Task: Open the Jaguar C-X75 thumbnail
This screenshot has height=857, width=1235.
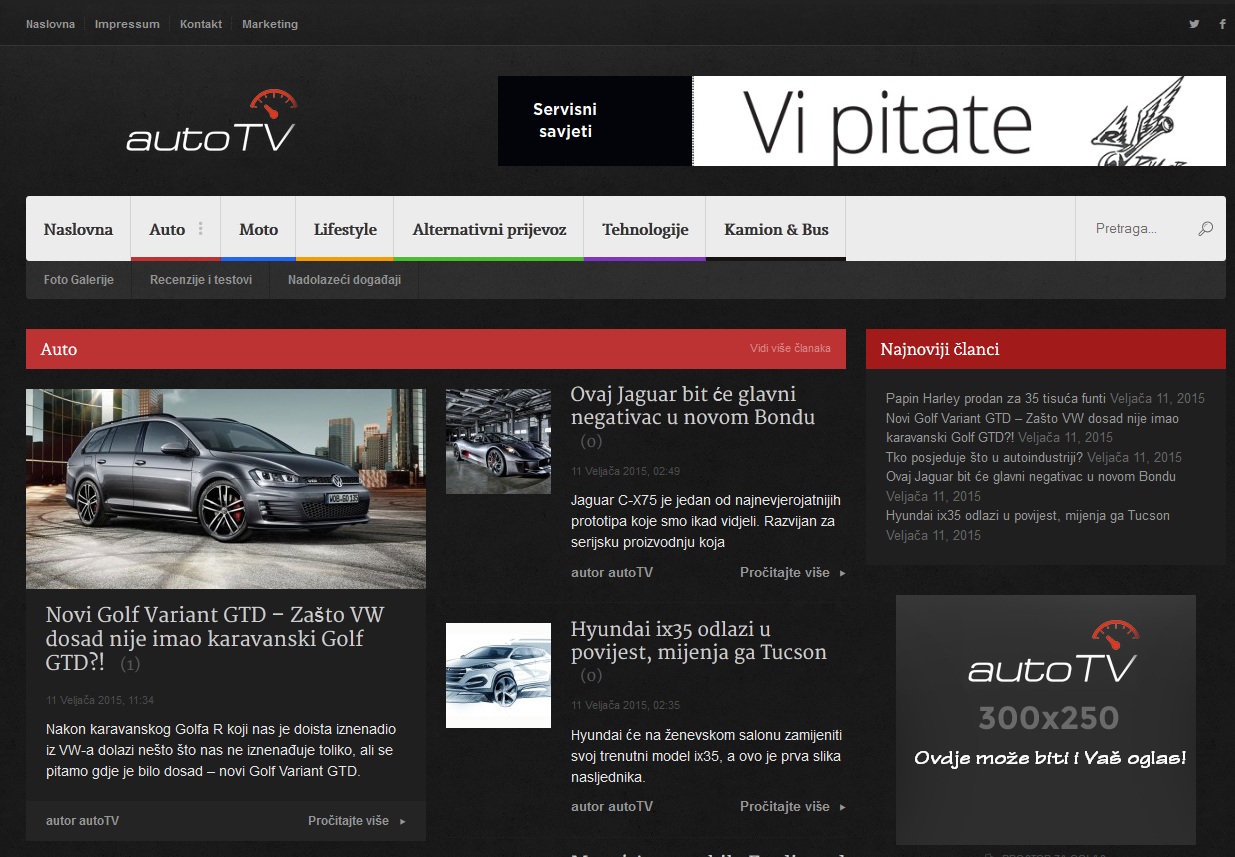Action: (x=498, y=441)
